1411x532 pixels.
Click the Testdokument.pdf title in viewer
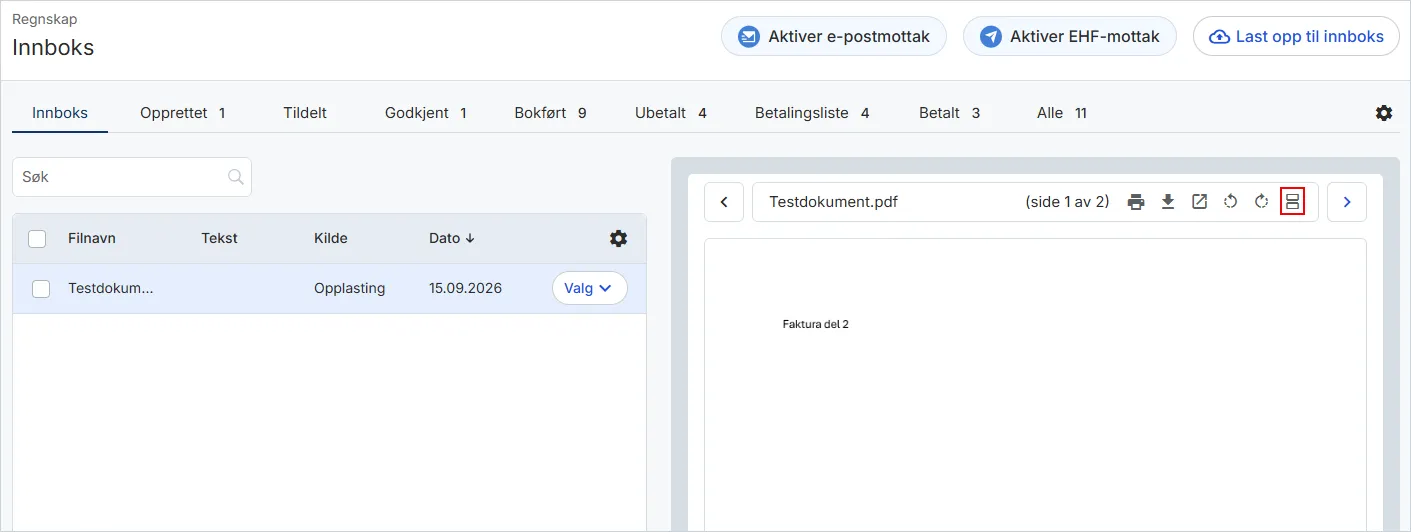point(833,202)
